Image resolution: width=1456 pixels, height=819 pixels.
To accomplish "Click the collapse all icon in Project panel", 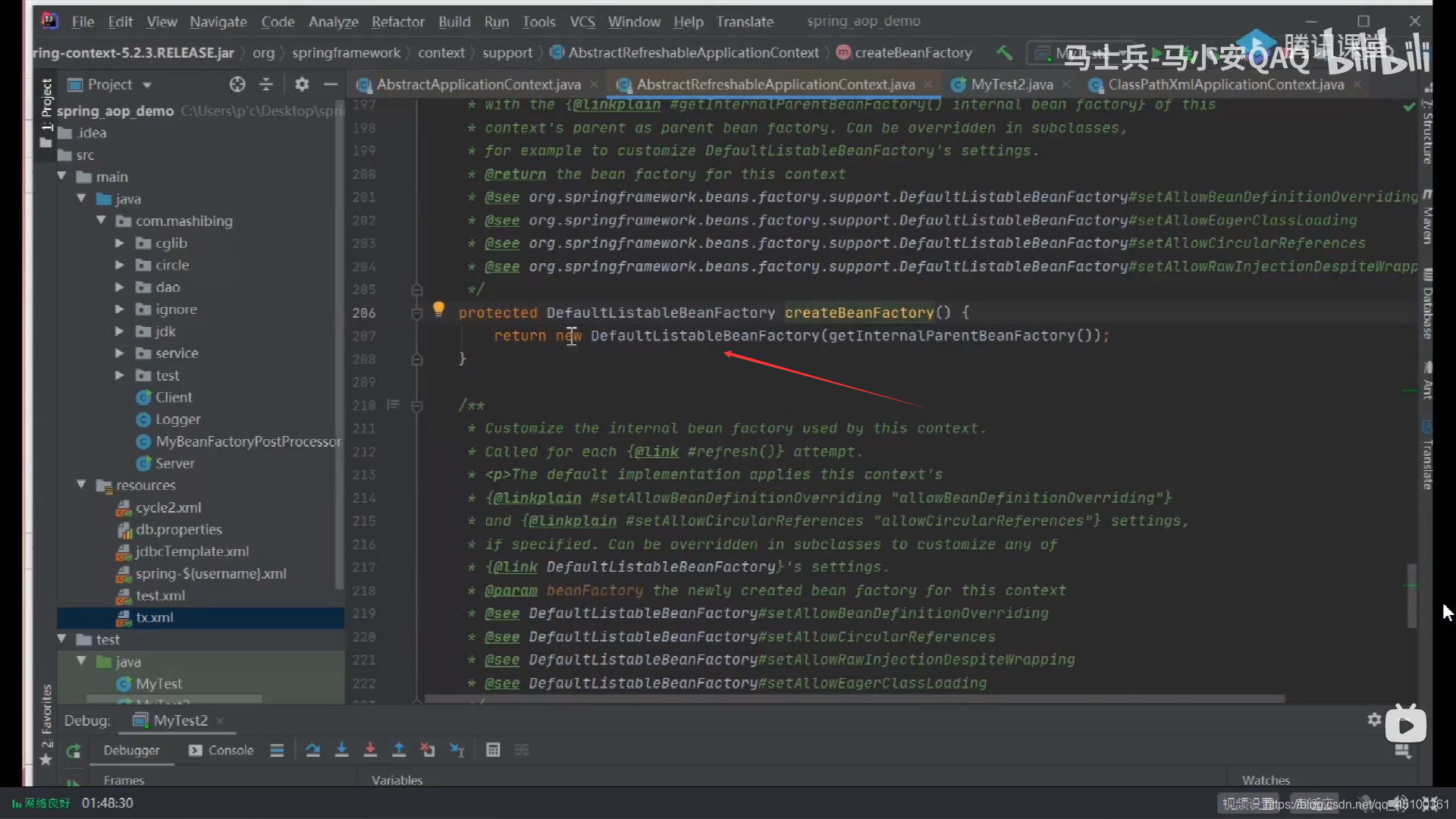I will coord(266,84).
